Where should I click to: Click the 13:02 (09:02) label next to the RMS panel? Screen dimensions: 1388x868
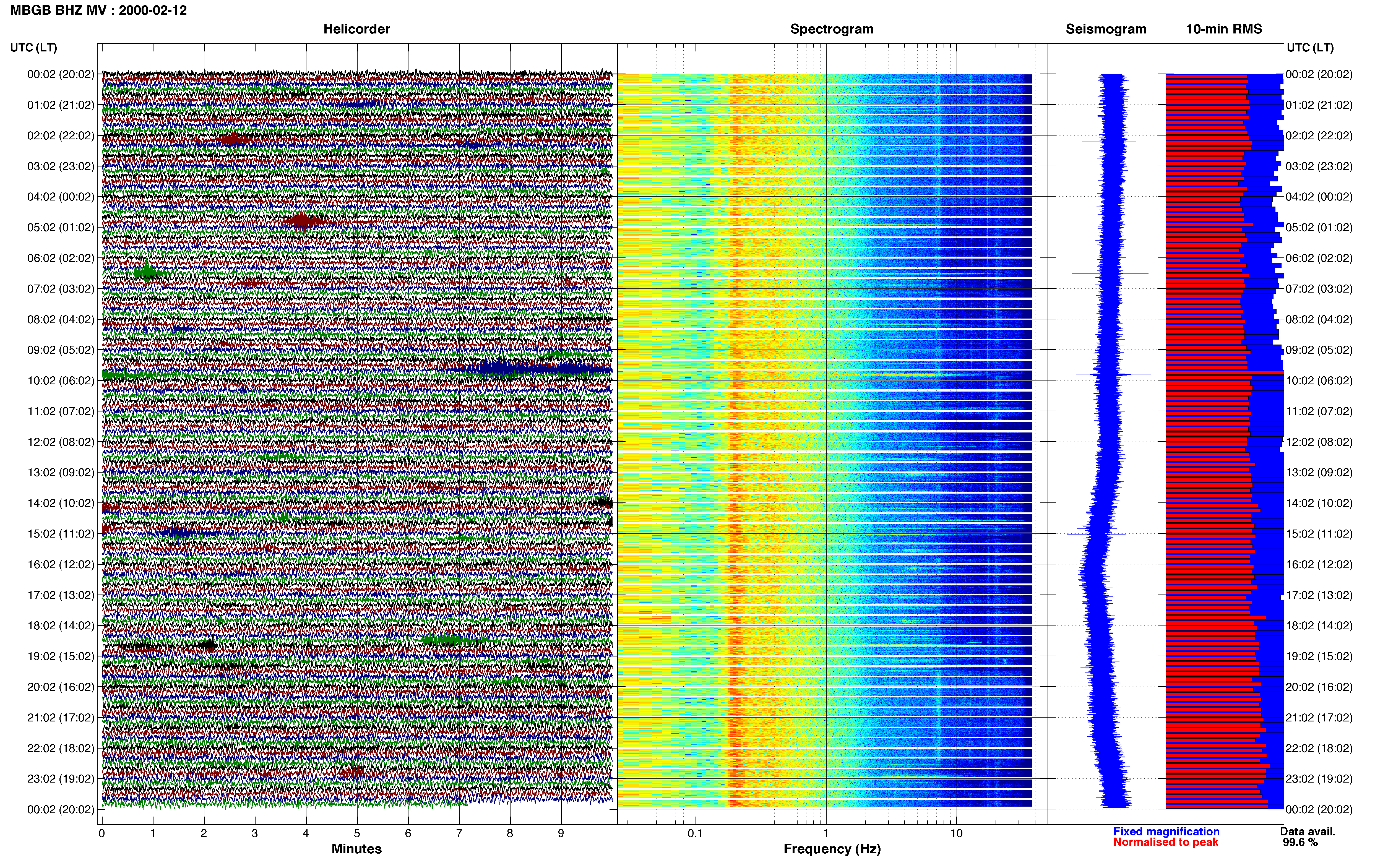point(1319,473)
